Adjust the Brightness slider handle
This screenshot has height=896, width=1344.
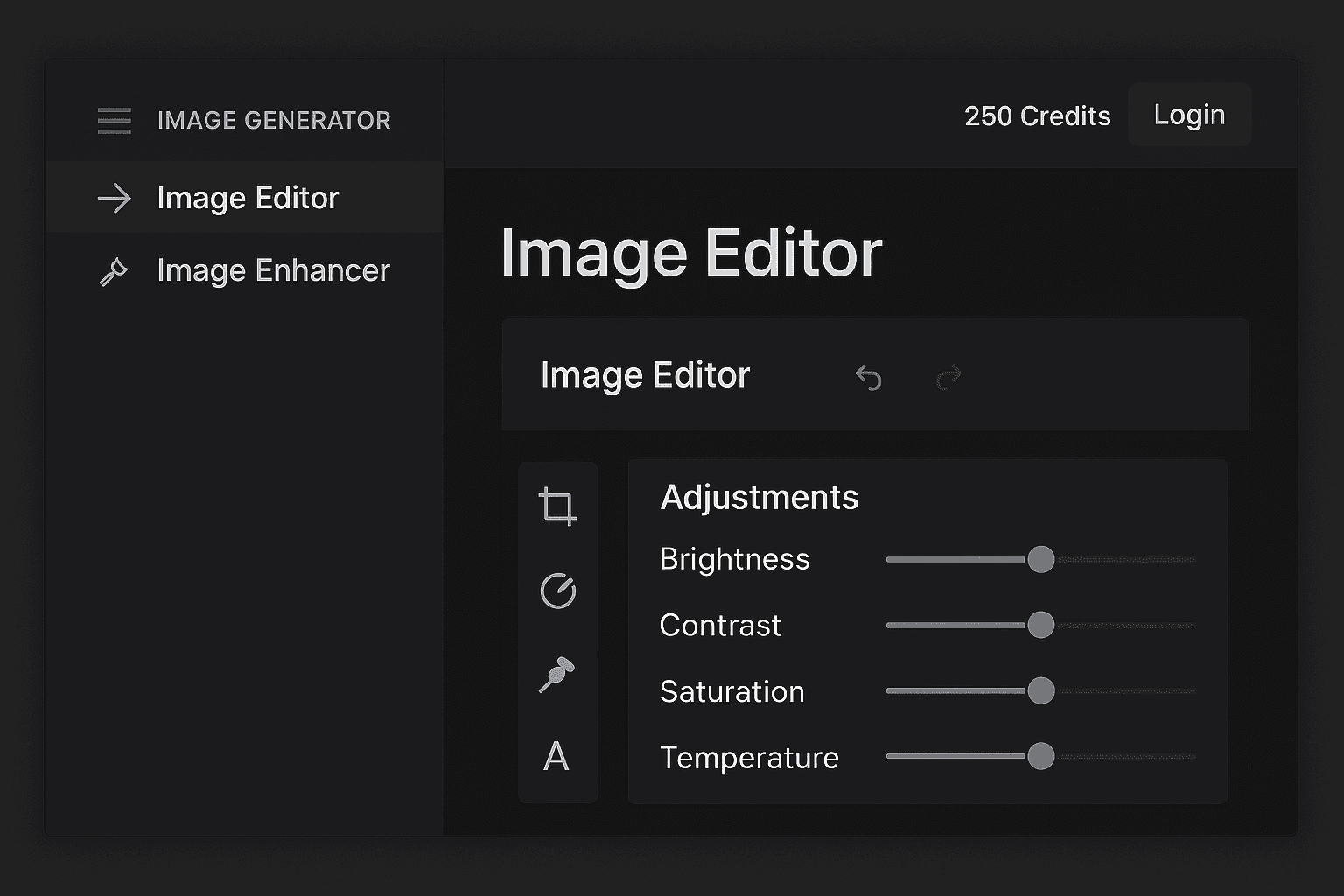click(1041, 559)
